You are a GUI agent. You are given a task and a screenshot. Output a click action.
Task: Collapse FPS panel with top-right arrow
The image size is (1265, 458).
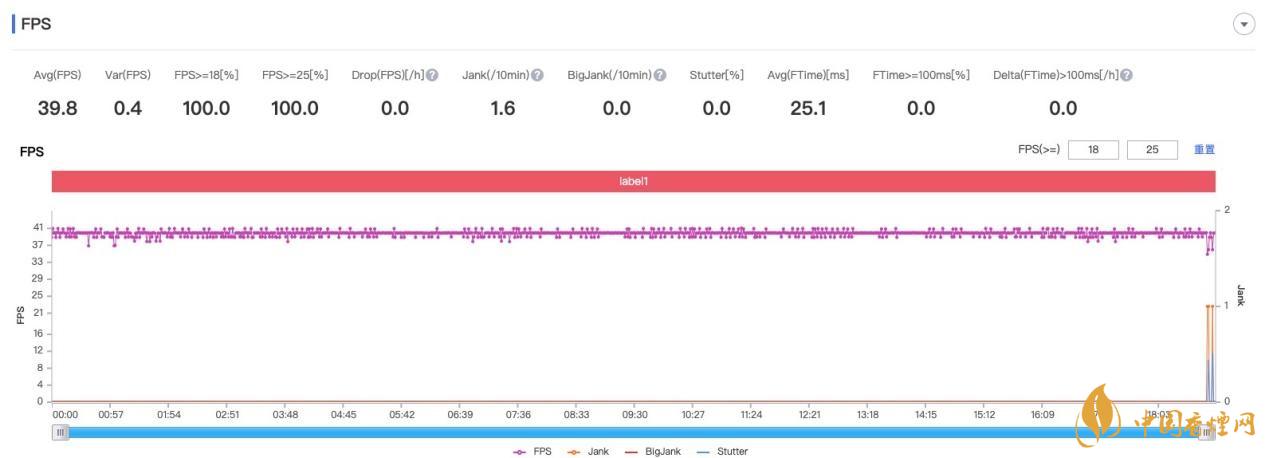[x=1243, y=25]
